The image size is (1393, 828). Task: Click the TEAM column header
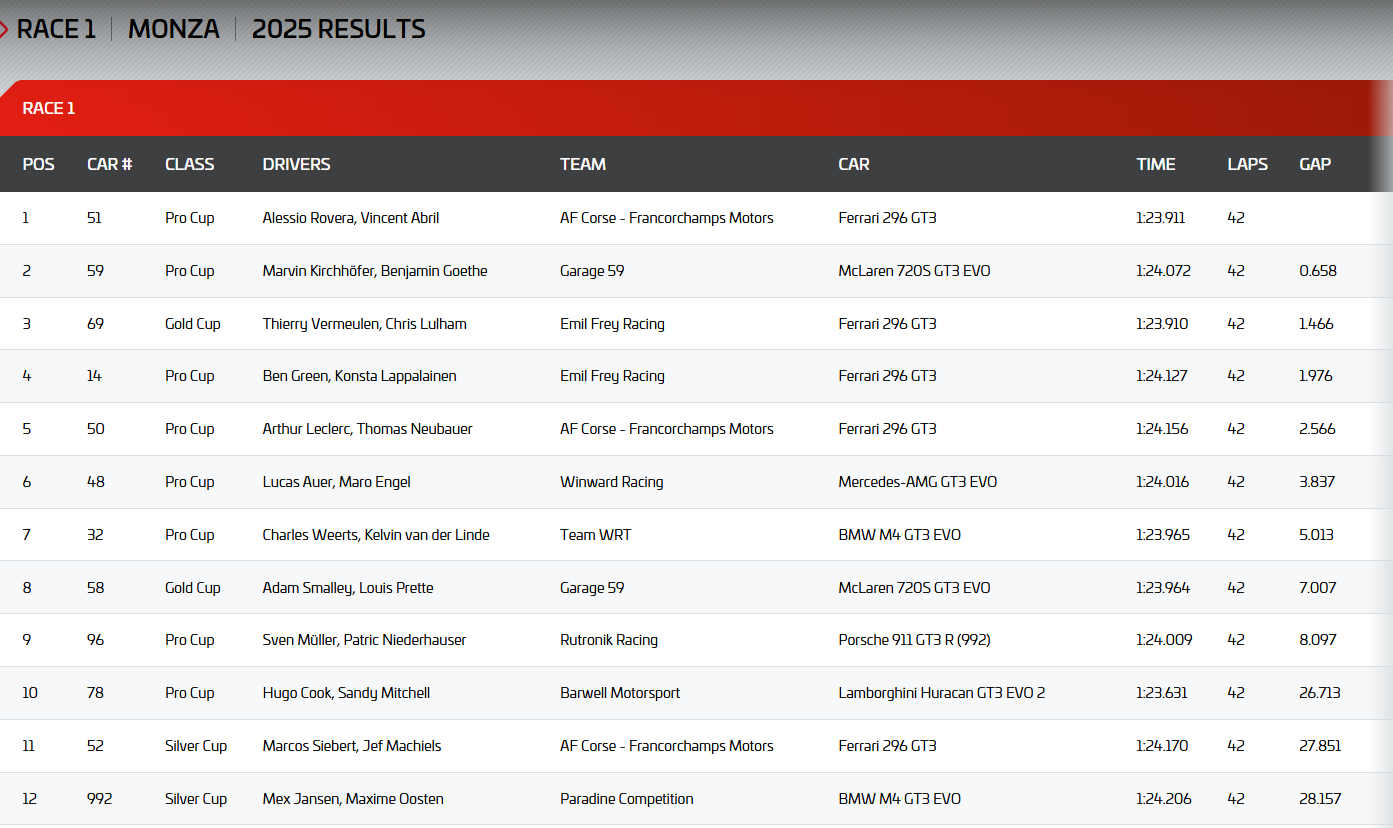click(583, 164)
